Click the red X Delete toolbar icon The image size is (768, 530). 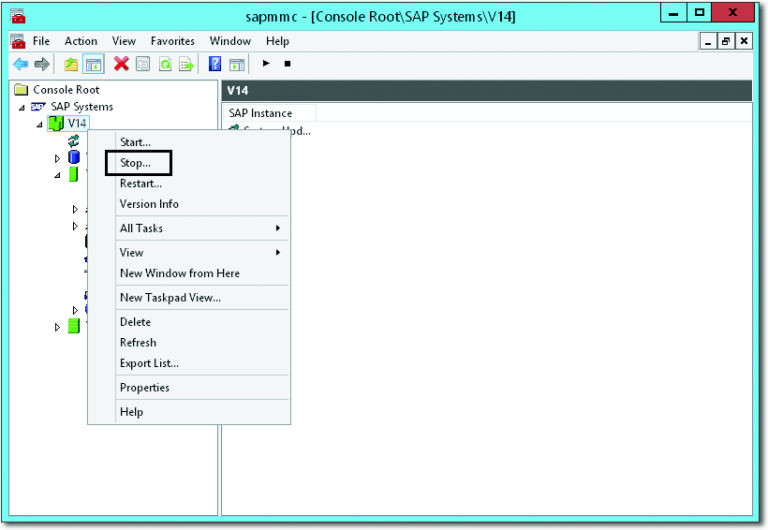tap(121, 64)
